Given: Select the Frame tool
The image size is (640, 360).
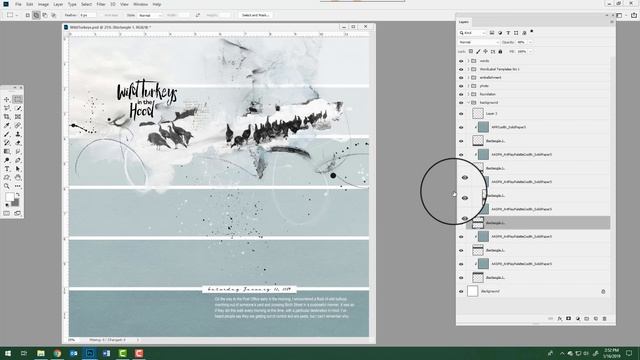Looking at the screenshot, I should tap(18, 117).
